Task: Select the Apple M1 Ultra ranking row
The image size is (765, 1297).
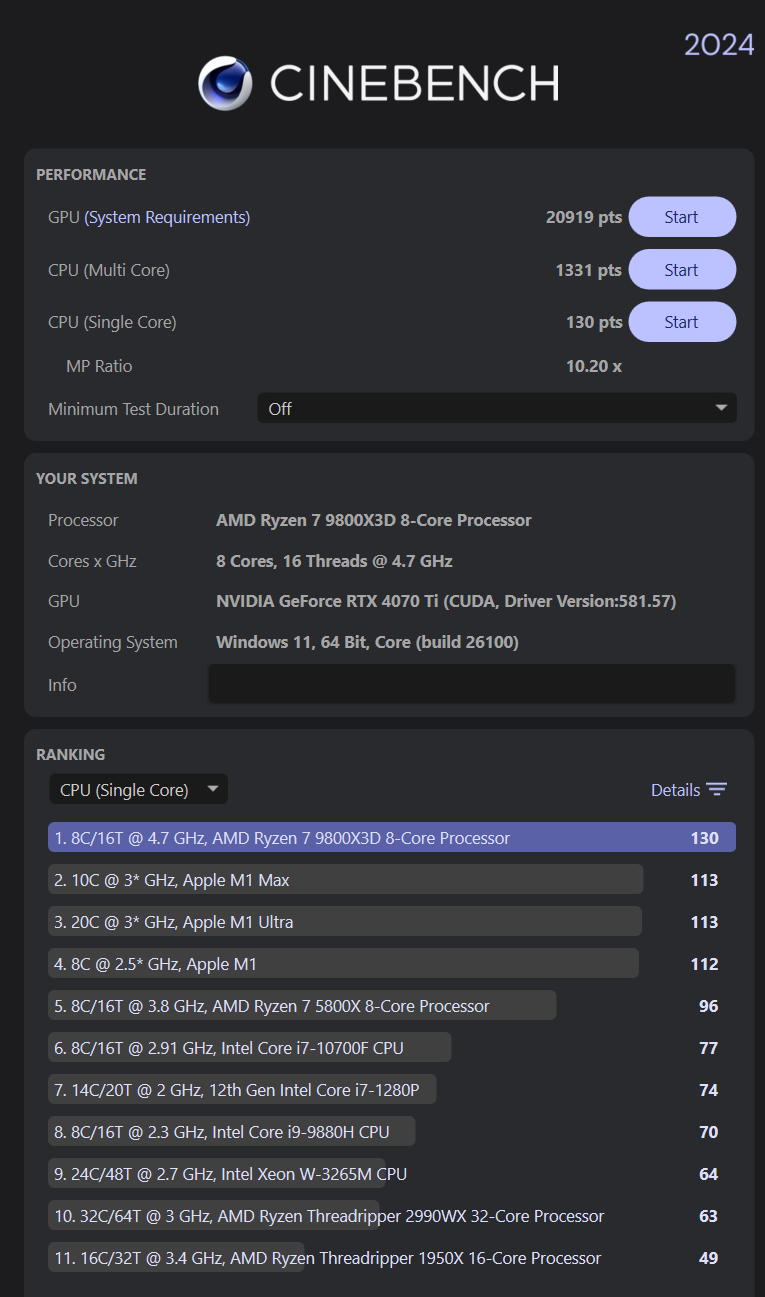Action: click(x=345, y=922)
